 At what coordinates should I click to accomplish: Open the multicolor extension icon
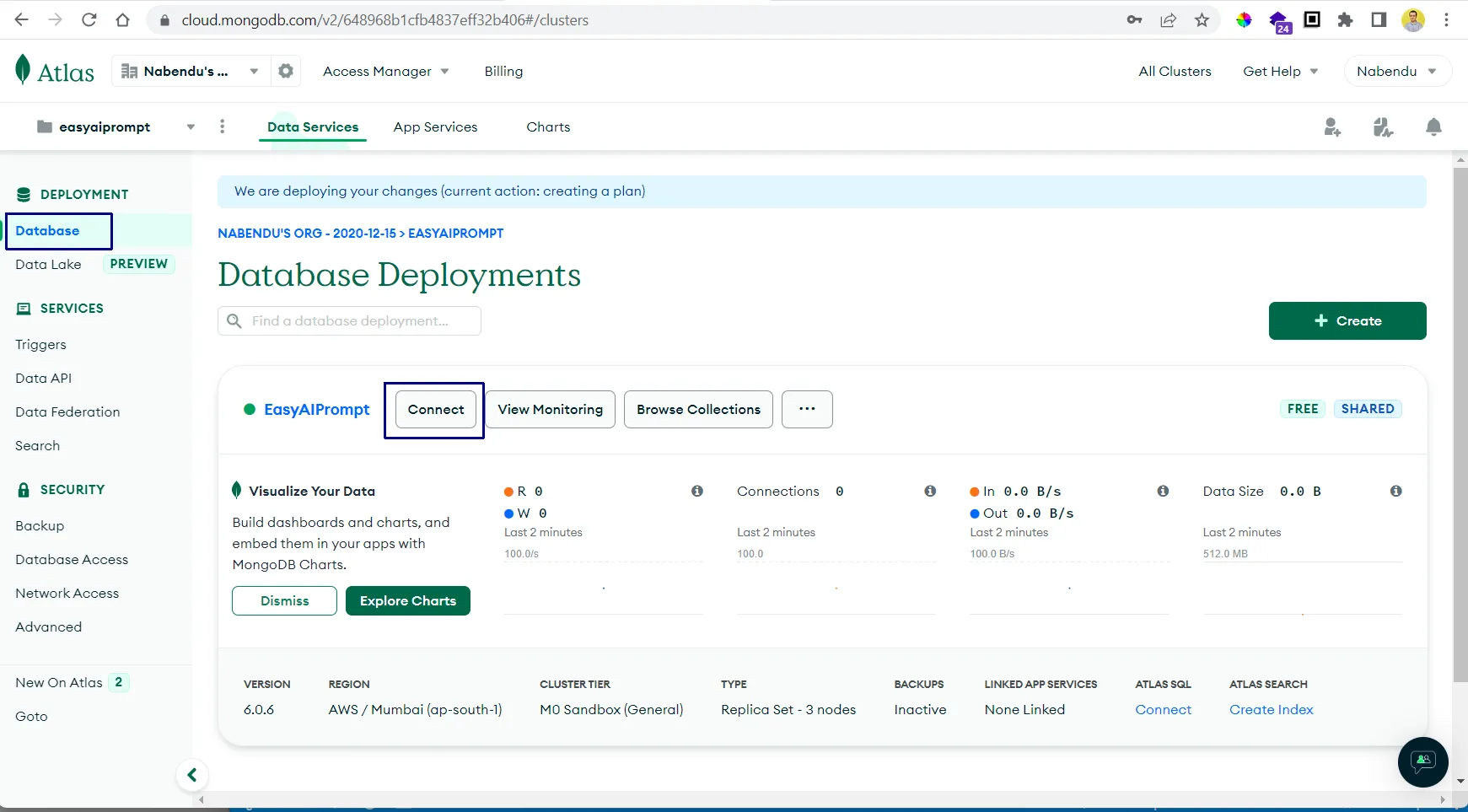[1244, 19]
